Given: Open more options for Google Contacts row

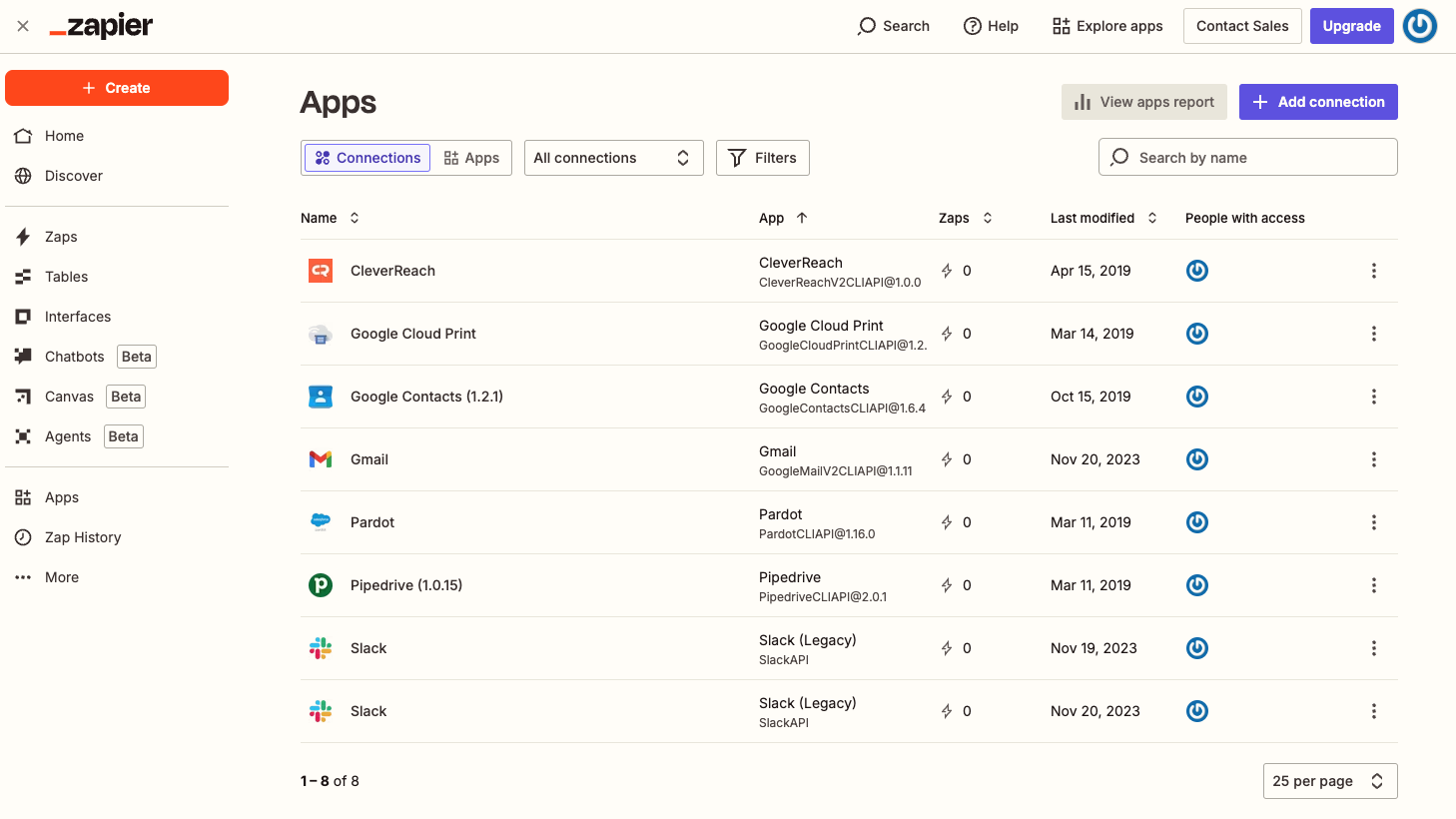Looking at the screenshot, I should 1374,397.
